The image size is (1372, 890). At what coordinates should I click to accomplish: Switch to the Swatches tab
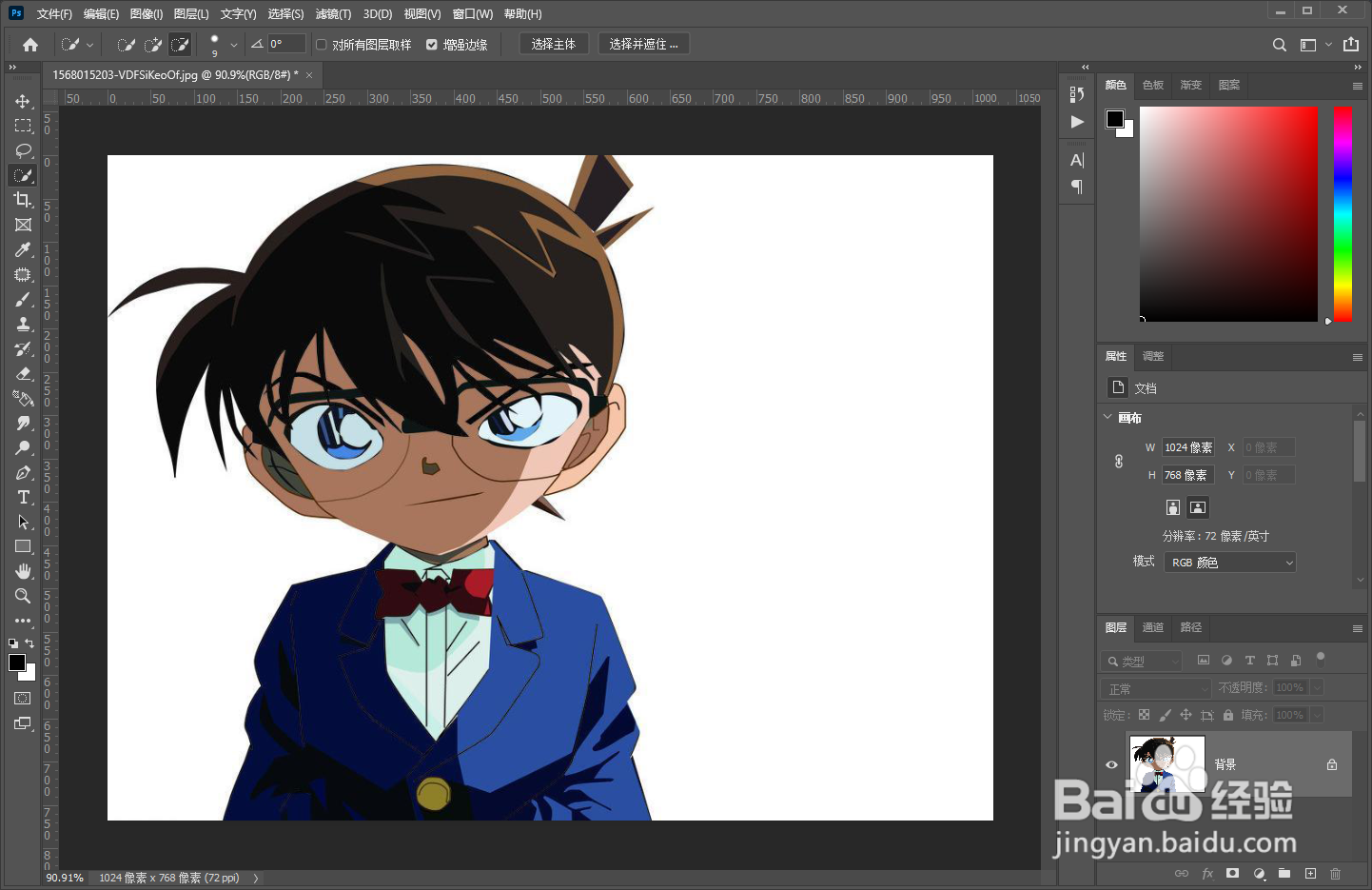pos(1153,86)
